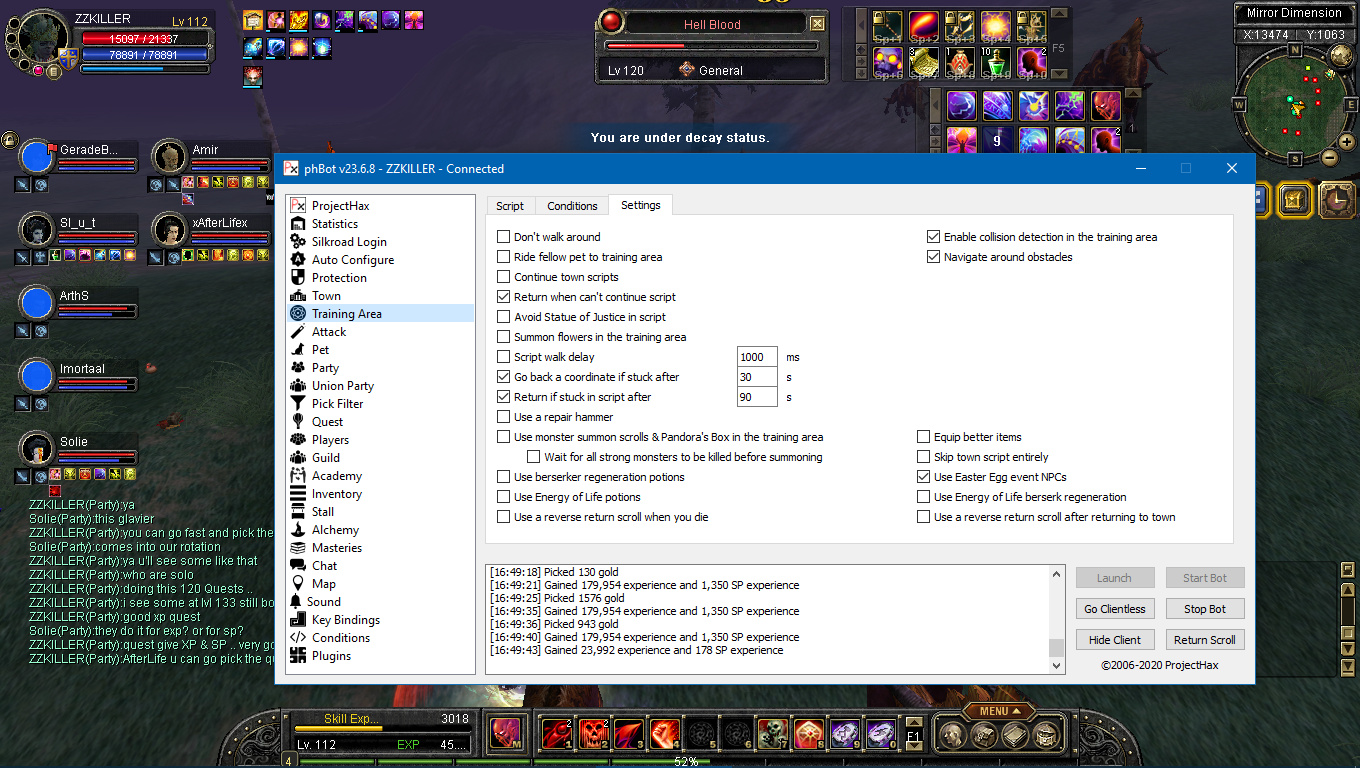Open the Key Bindings section
Viewport: 1360px width, 768px height.
tap(345, 620)
